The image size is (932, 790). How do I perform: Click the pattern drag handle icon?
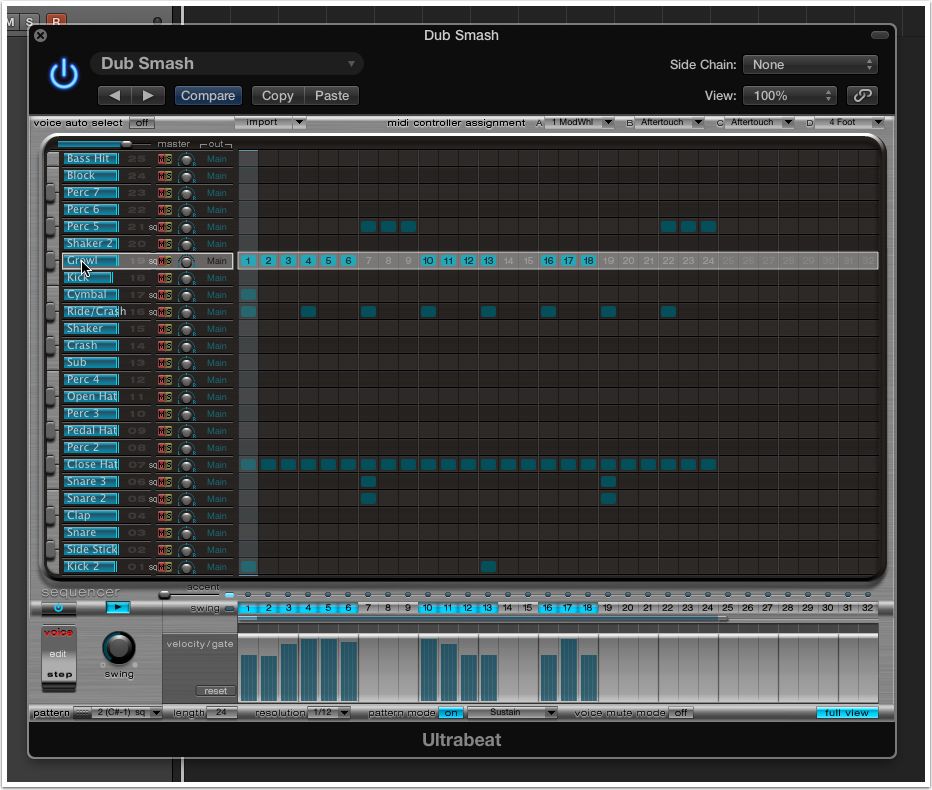click(x=81, y=712)
